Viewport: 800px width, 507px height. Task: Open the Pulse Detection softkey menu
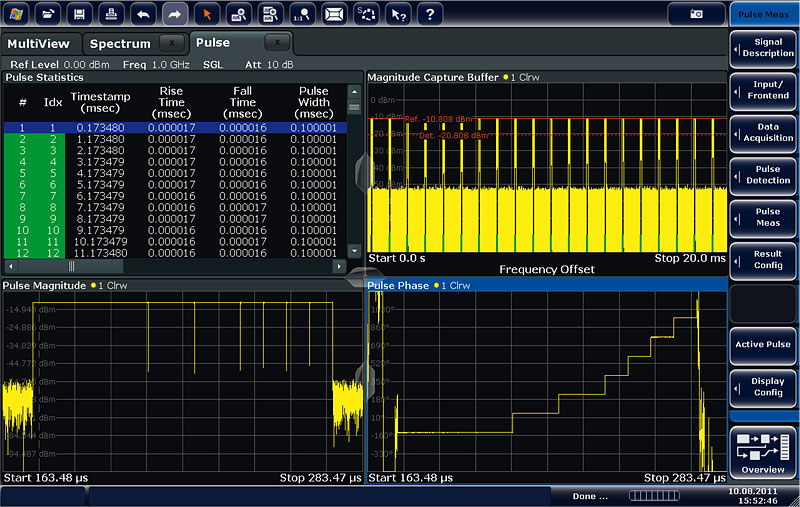(x=763, y=174)
